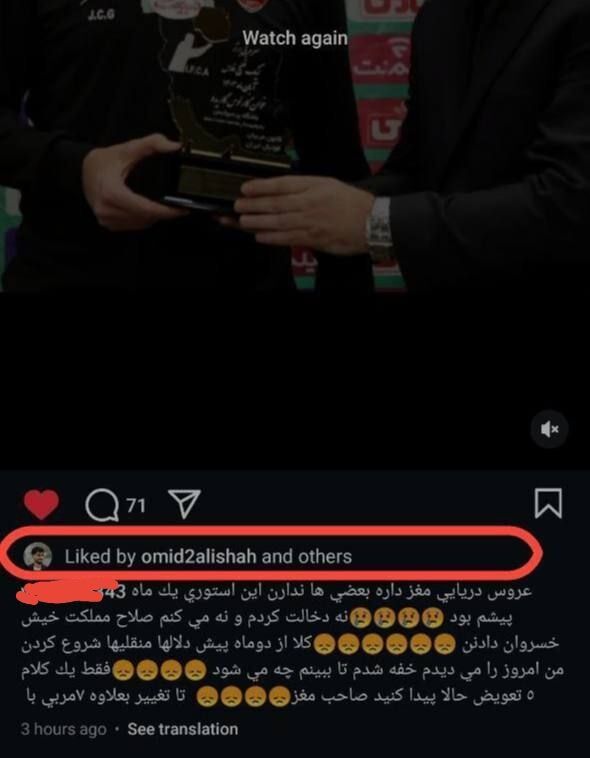Tap Watch again to replay video
Screen dimensions: 590x758
click(x=295, y=38)
